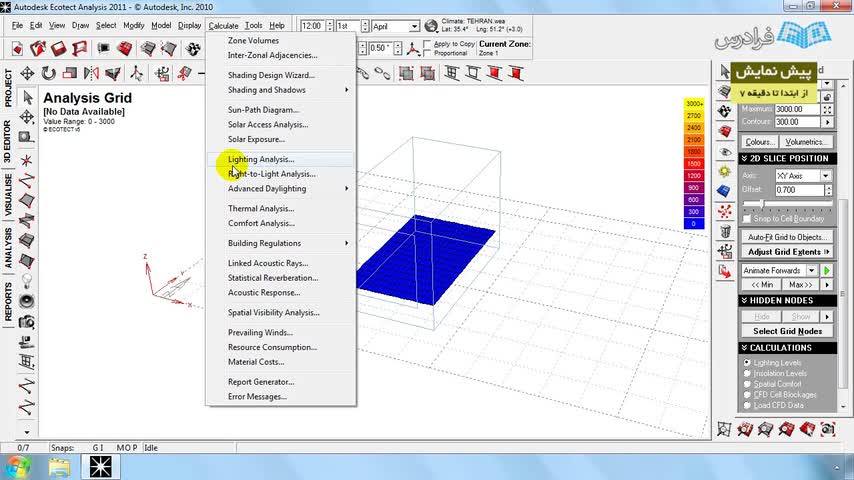The image size is (854, 480).
Task: Open the eye visibility settings panel icon
Action: (724, 152)
